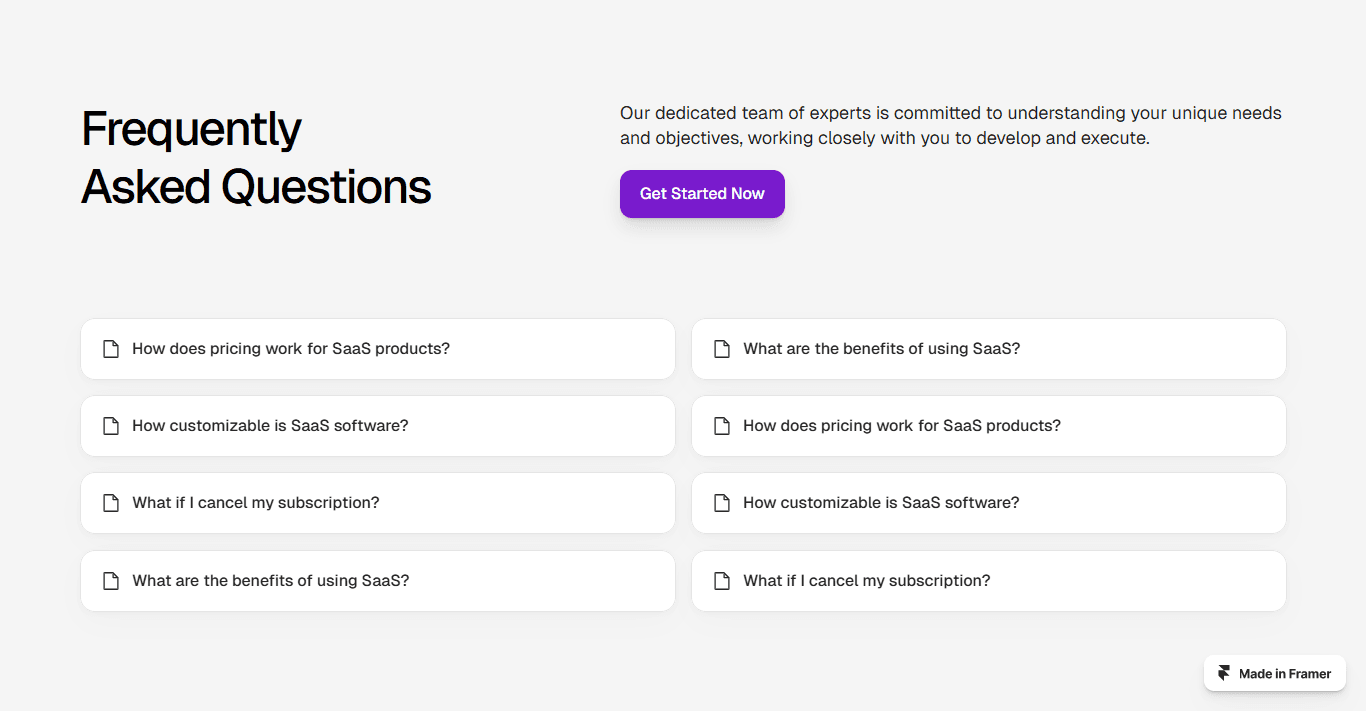Image resolution: width=1366 pixels, height=712 pixels.
Task: Open the Made in Framer badge link
Action: [x=1275, y=674]
